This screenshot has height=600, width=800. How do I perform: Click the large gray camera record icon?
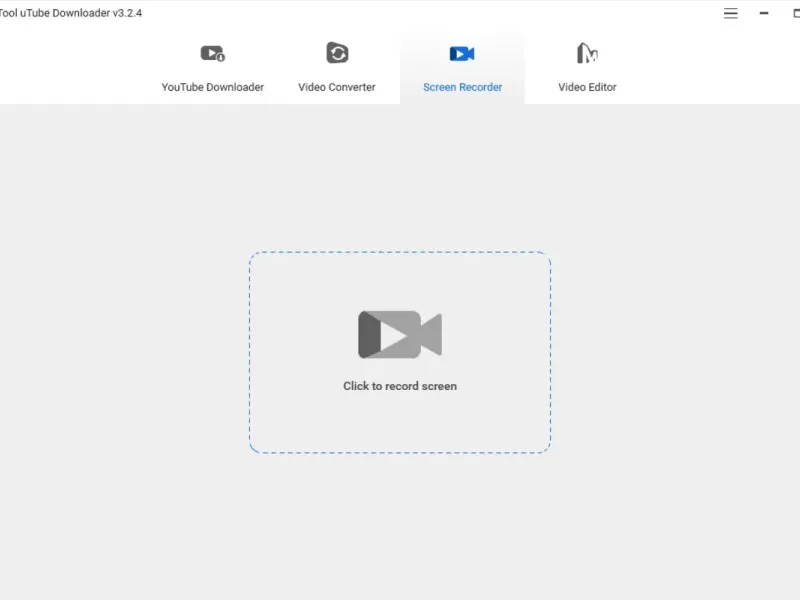point(400,335)
